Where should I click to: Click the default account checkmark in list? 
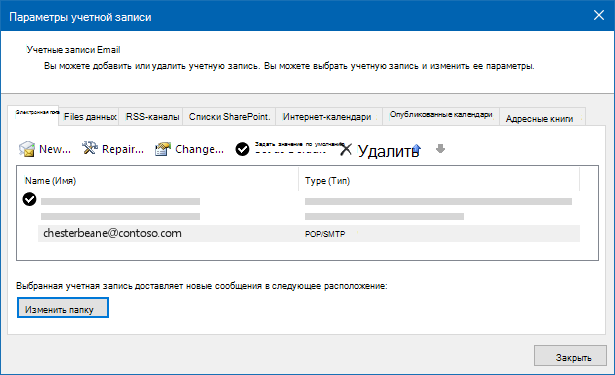pyautogui.click(x=29, y=199)
